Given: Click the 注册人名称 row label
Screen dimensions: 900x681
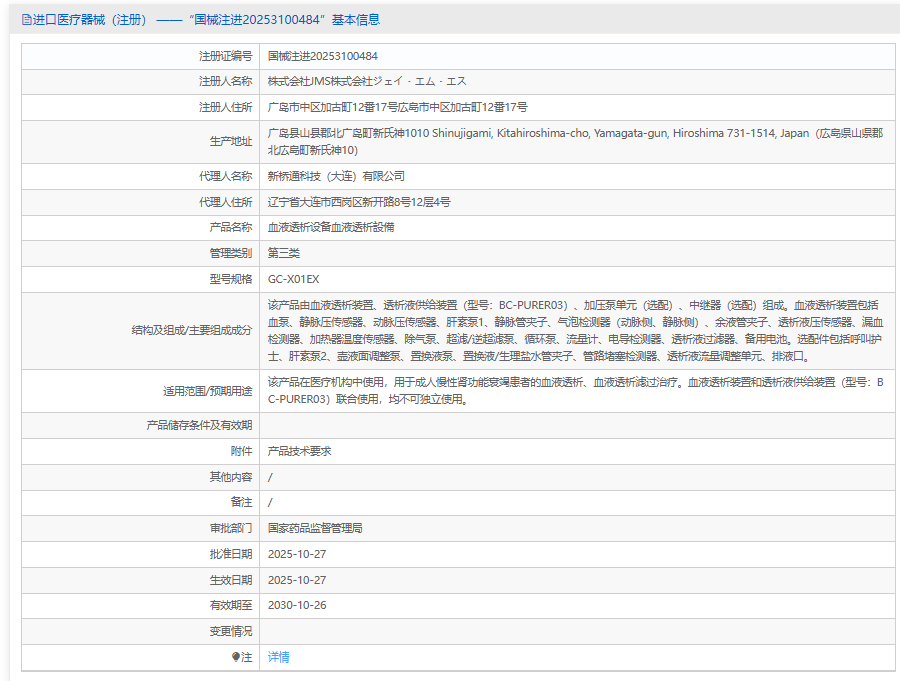Looking at the screenshot, I should coord(225,81).
